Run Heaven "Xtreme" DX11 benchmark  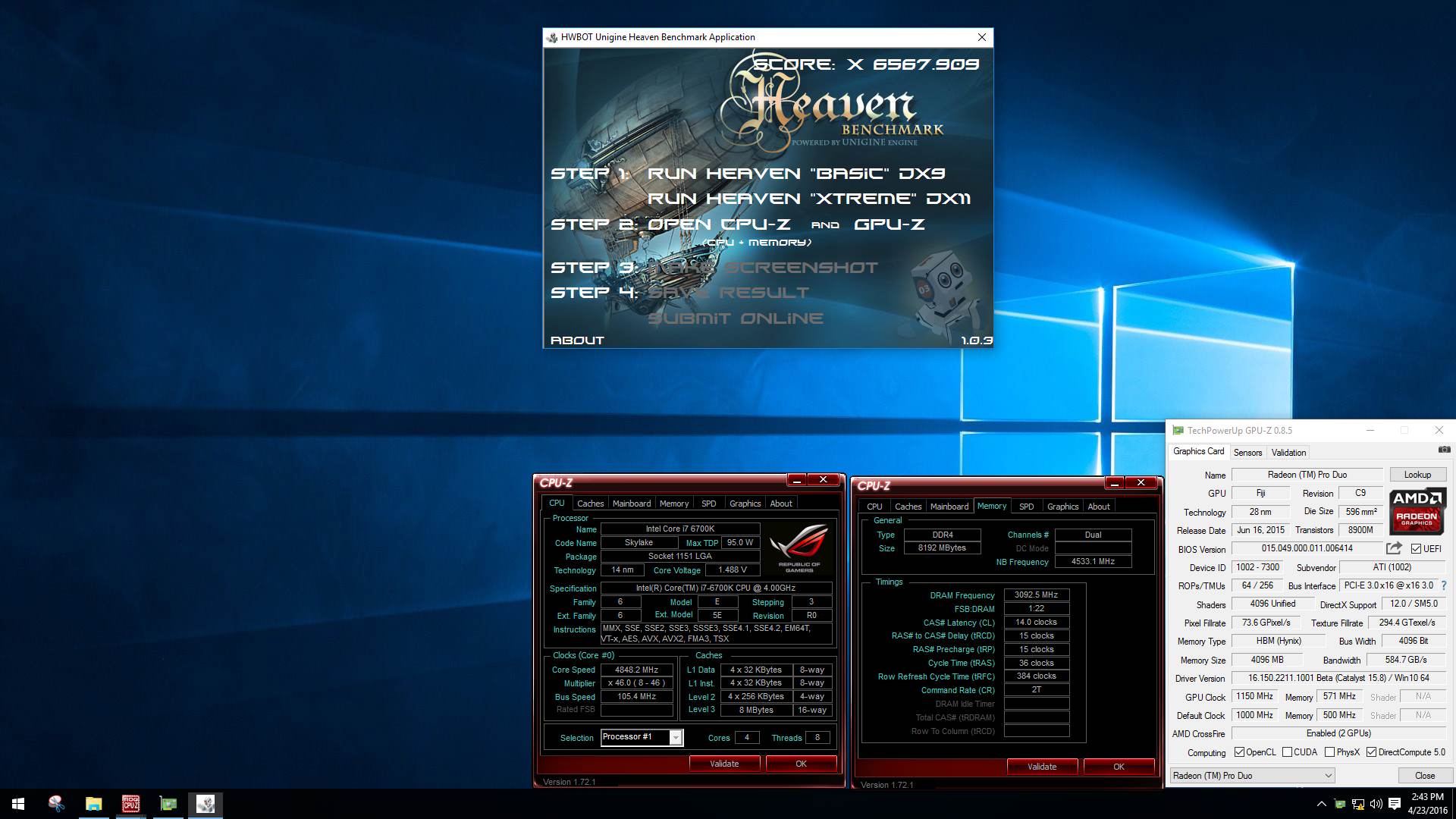(x=809, y=199)
